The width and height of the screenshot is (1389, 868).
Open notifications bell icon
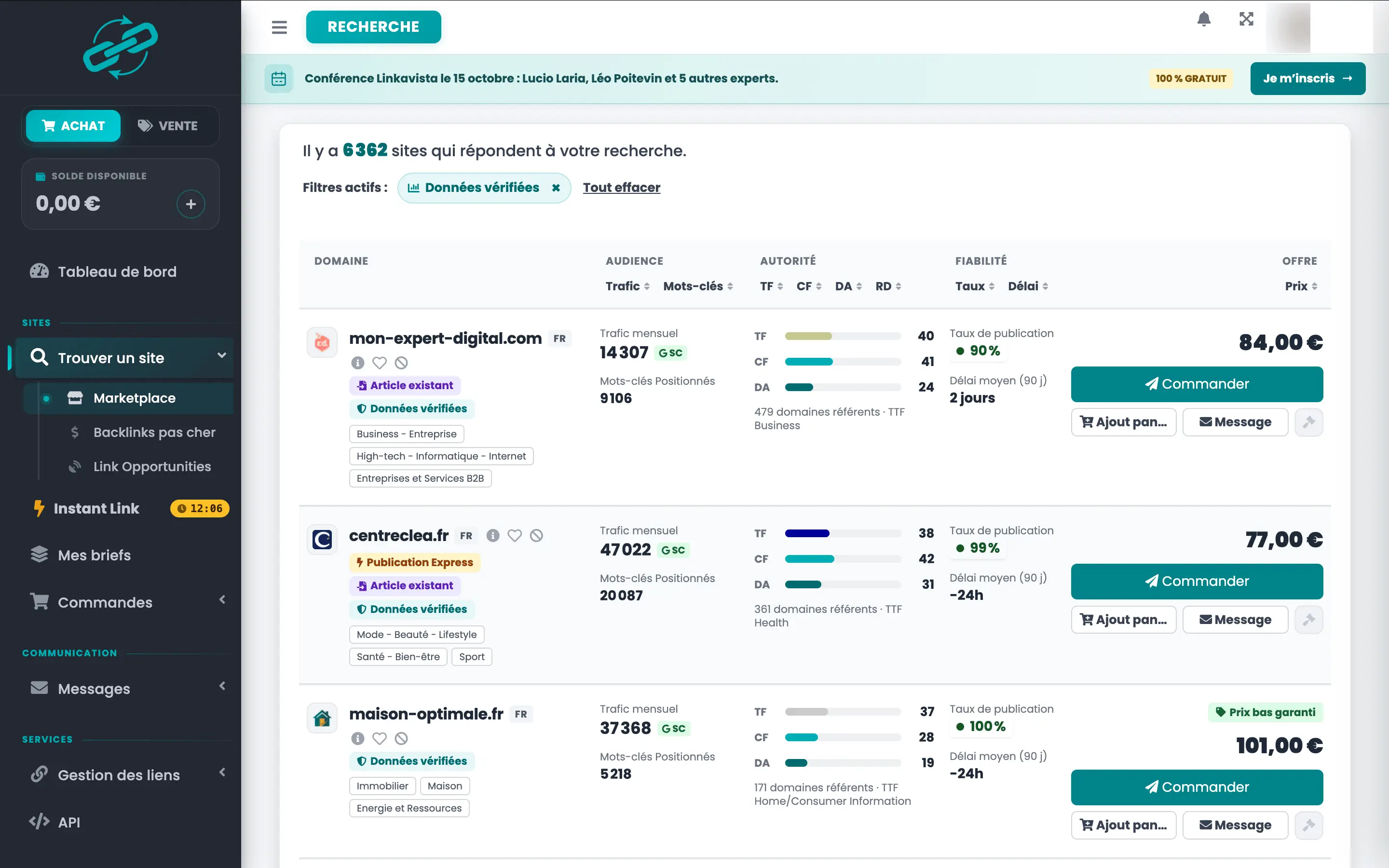pyautogui.click(x=1204, y=19)
